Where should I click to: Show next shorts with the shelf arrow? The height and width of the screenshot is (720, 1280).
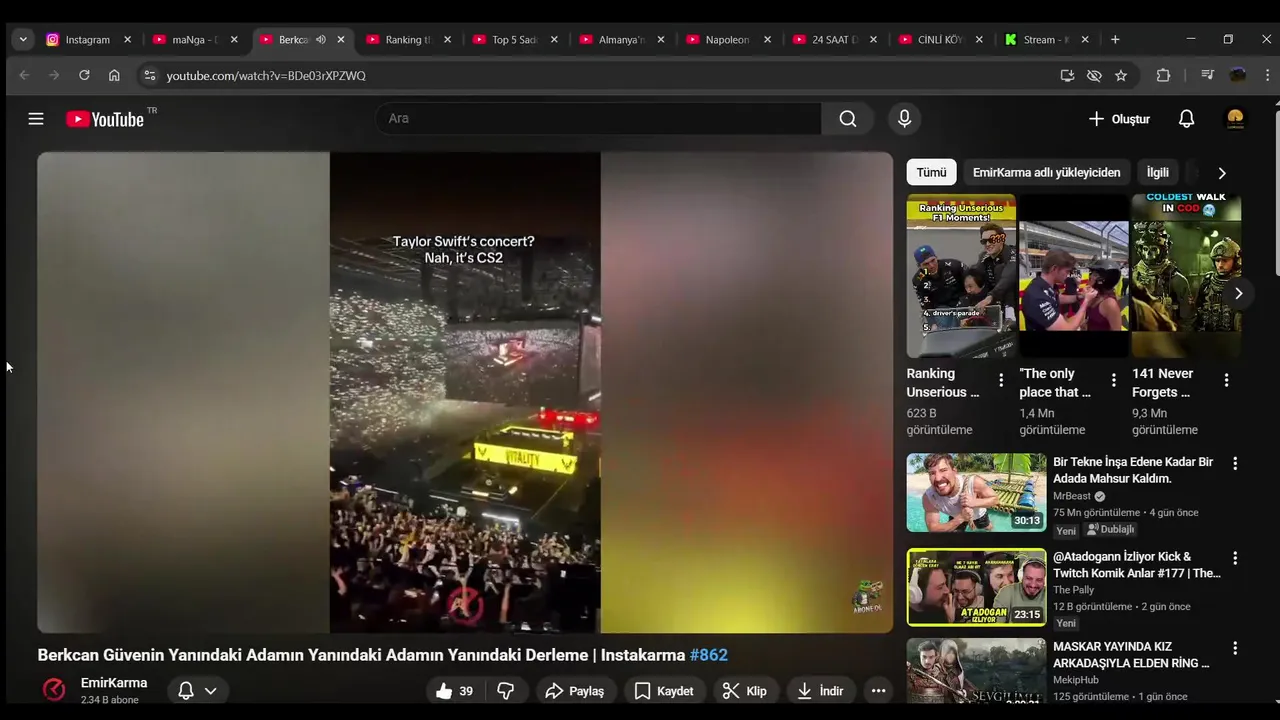tap(1238, 293)
